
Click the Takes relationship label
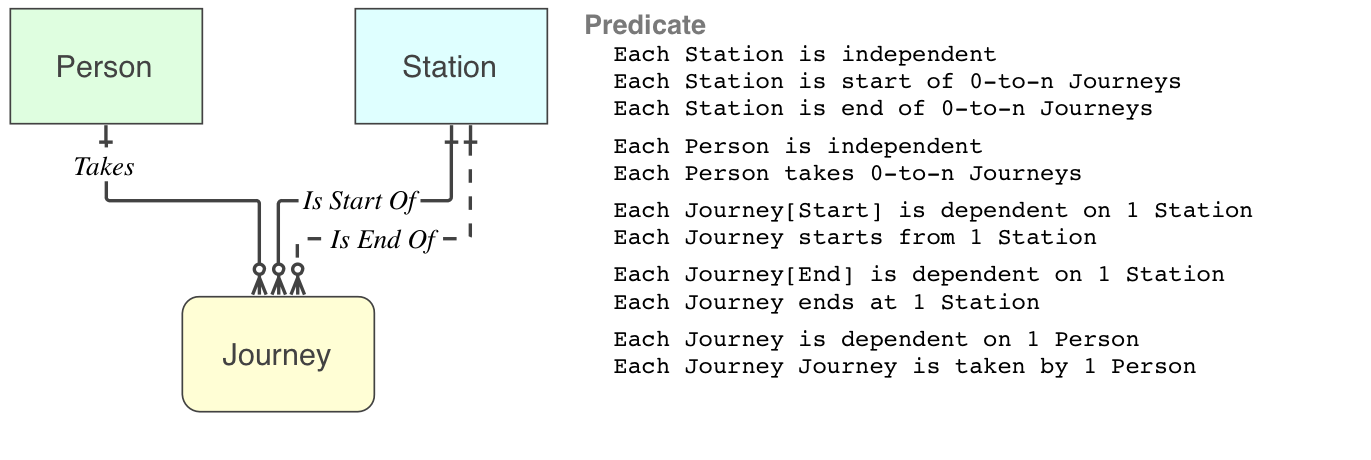(104, 166)
